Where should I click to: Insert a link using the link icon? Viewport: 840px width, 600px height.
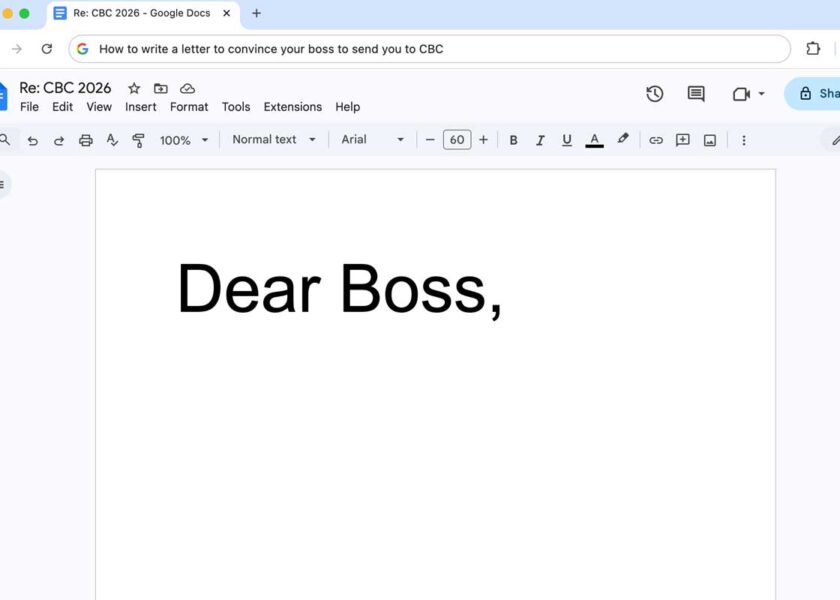[656, 140]
